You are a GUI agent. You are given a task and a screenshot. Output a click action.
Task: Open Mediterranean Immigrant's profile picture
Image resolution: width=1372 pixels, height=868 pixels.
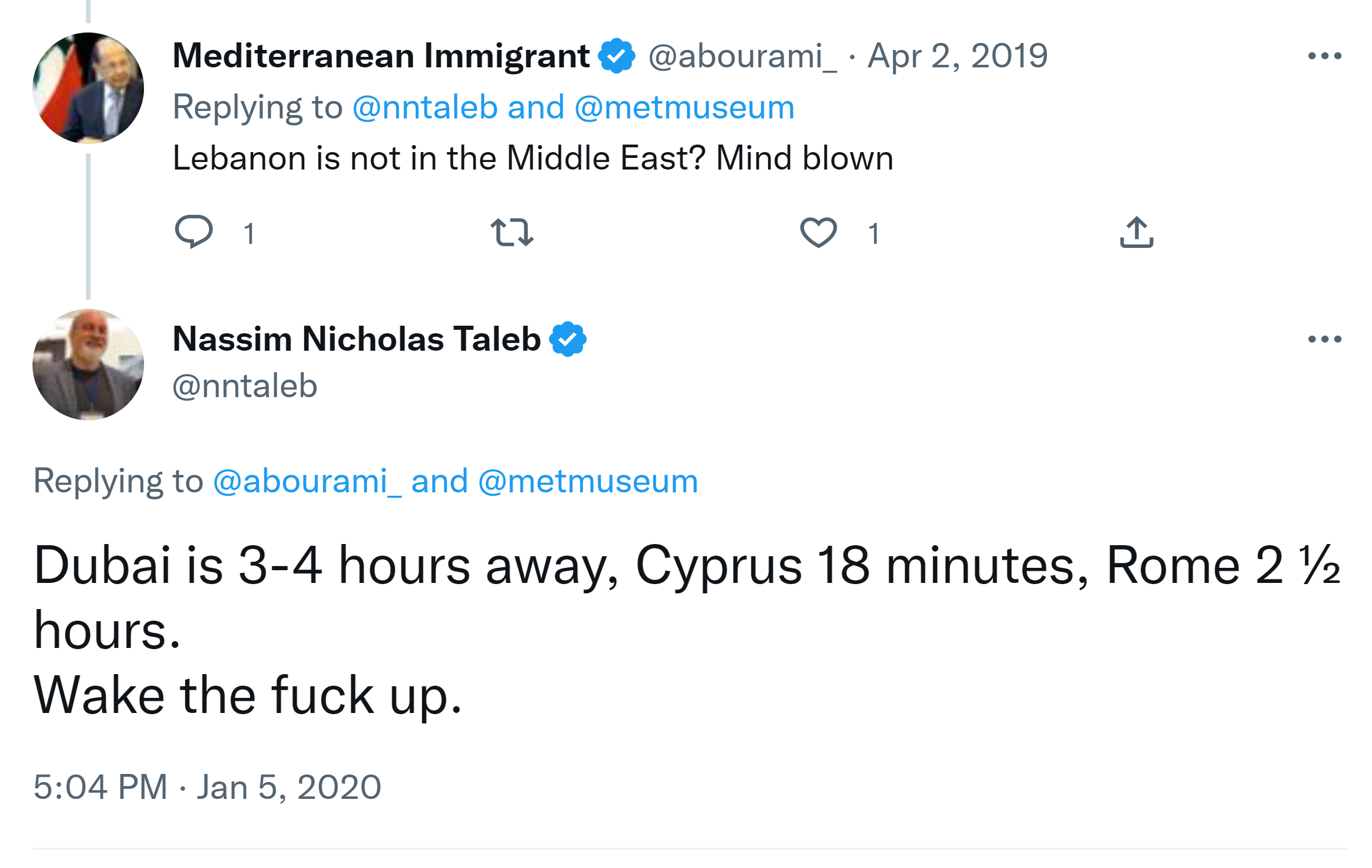[x=88, y=88]
